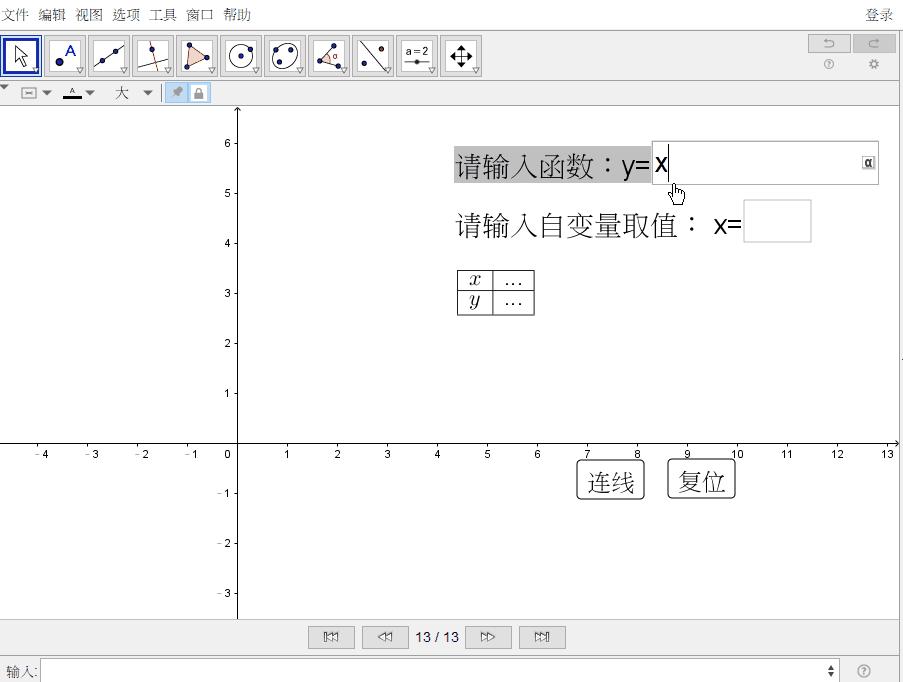Toggle the pin object setting
Screen dimensions: 903x682
point(176,92)
